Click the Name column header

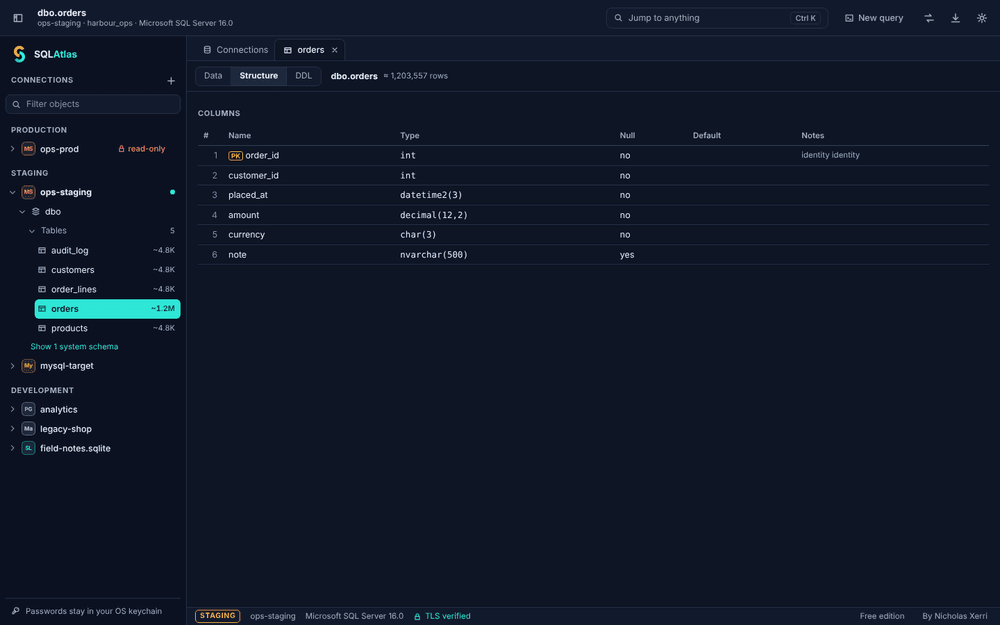[239, 135]
